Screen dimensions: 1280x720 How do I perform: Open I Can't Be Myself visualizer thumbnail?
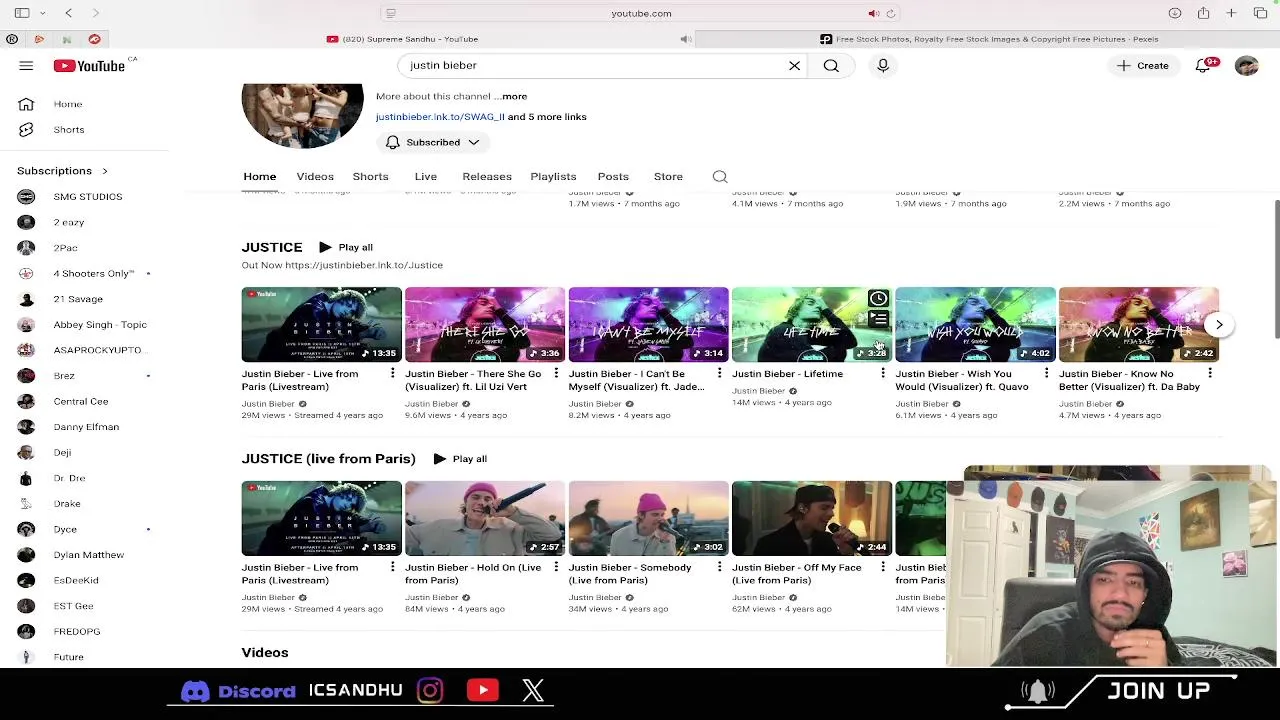tap(648, 324)
